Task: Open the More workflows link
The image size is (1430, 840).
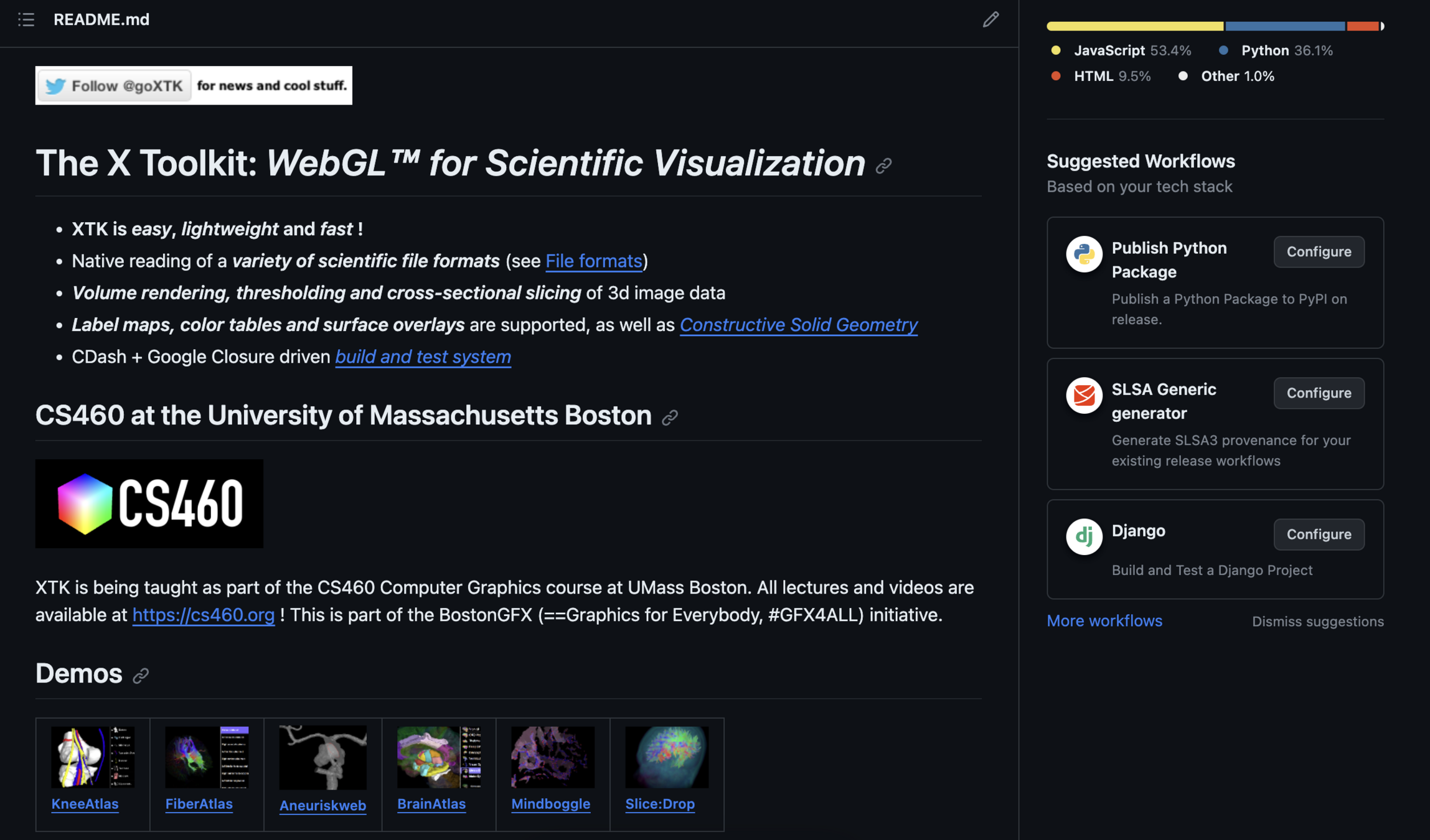Action: tap(1104, 621)
